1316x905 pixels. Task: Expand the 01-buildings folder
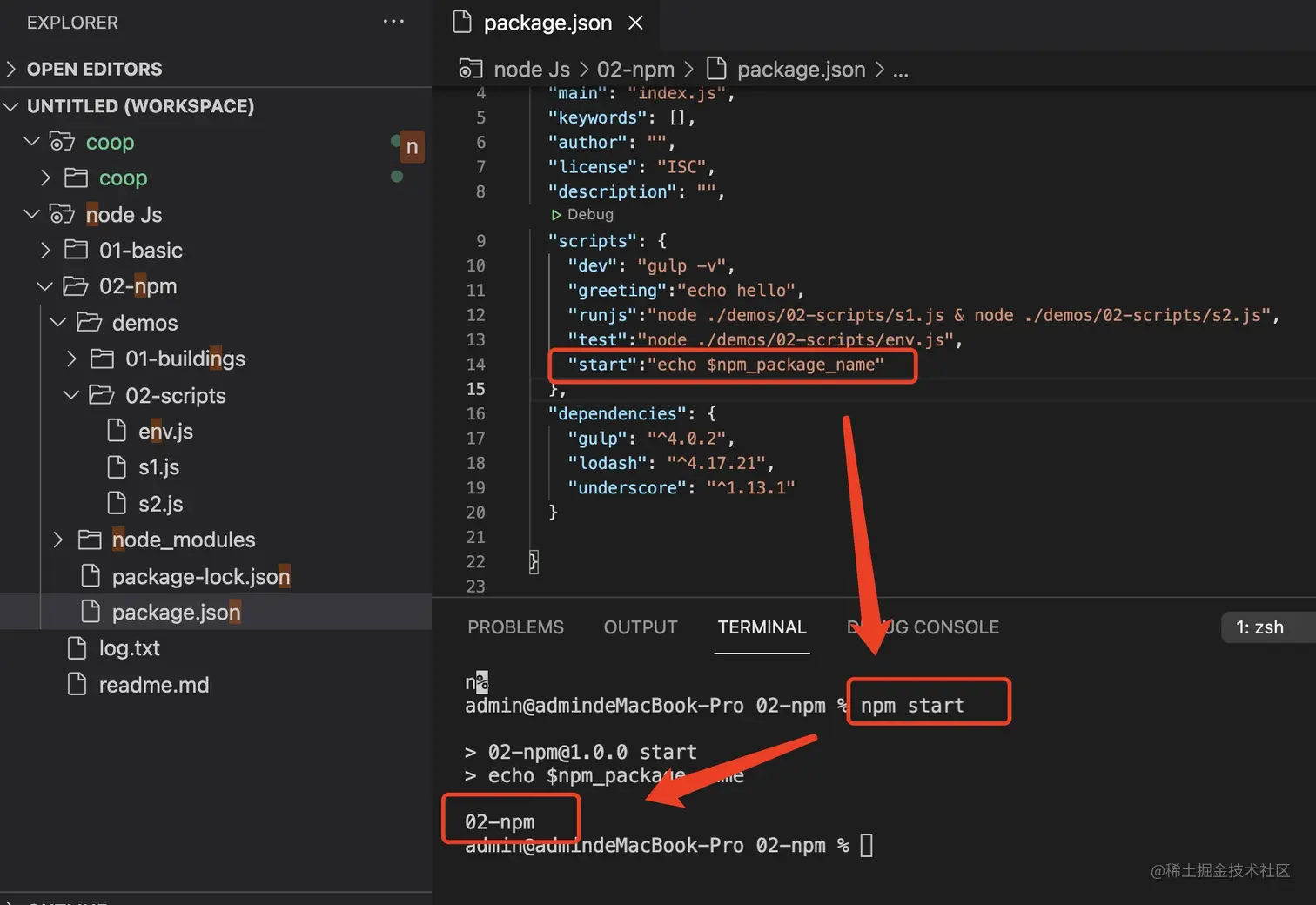(x=71, y=359)
